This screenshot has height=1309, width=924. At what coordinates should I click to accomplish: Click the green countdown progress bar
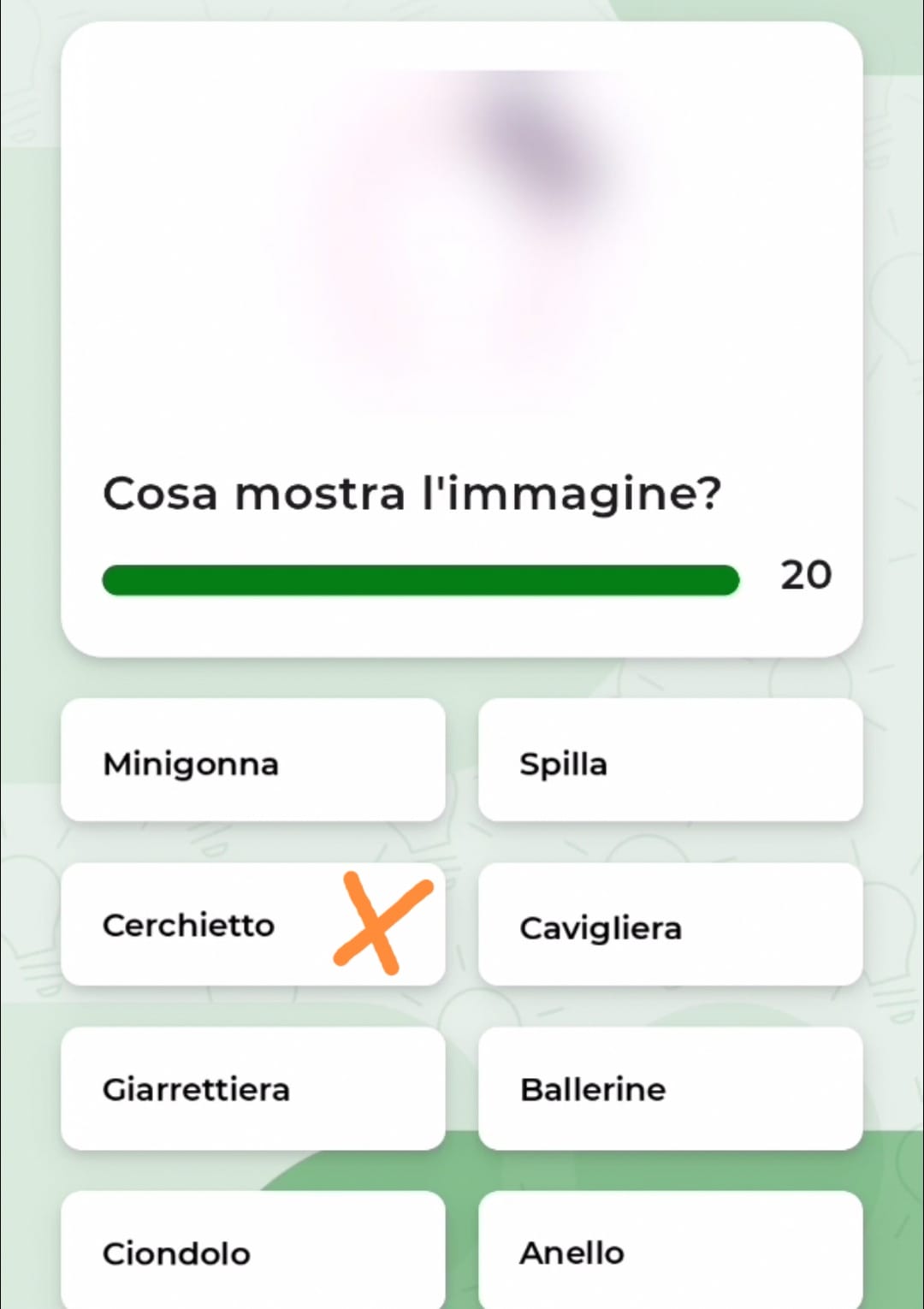(419, 580)
